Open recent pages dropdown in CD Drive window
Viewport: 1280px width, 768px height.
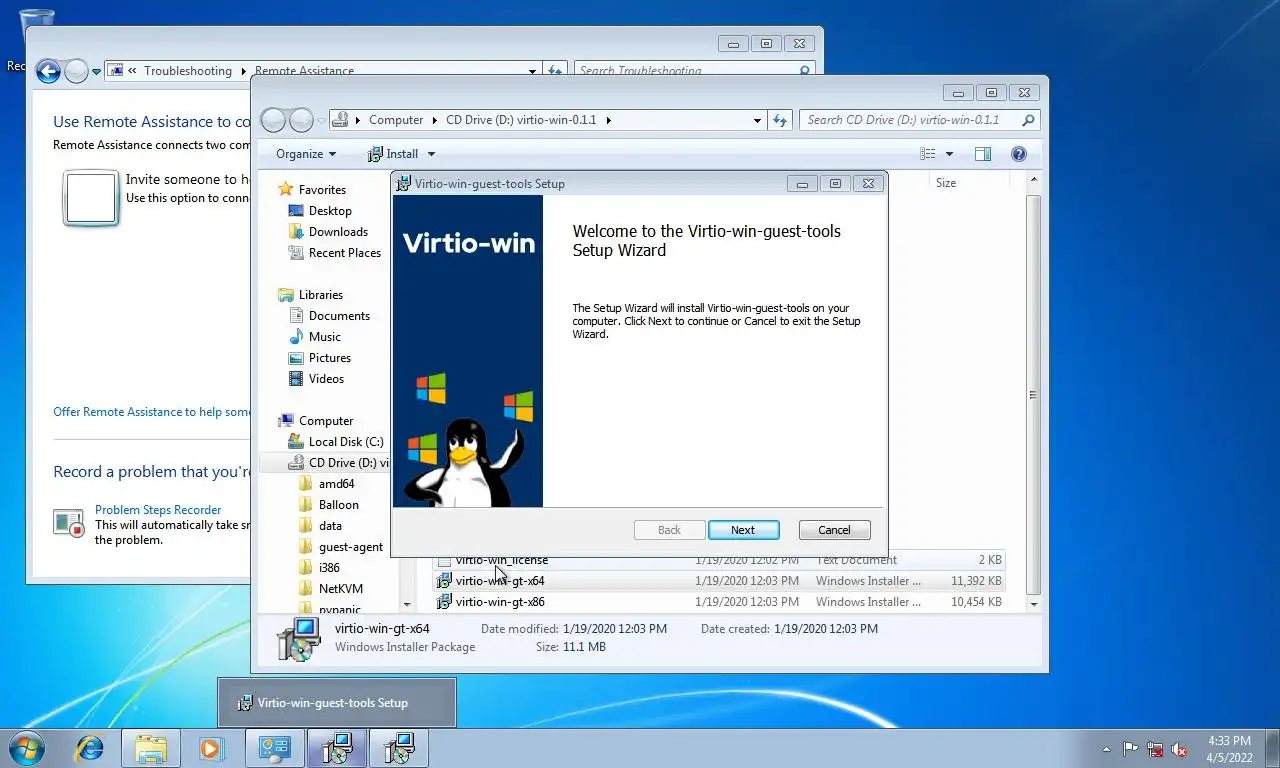[x=322, y=120]
